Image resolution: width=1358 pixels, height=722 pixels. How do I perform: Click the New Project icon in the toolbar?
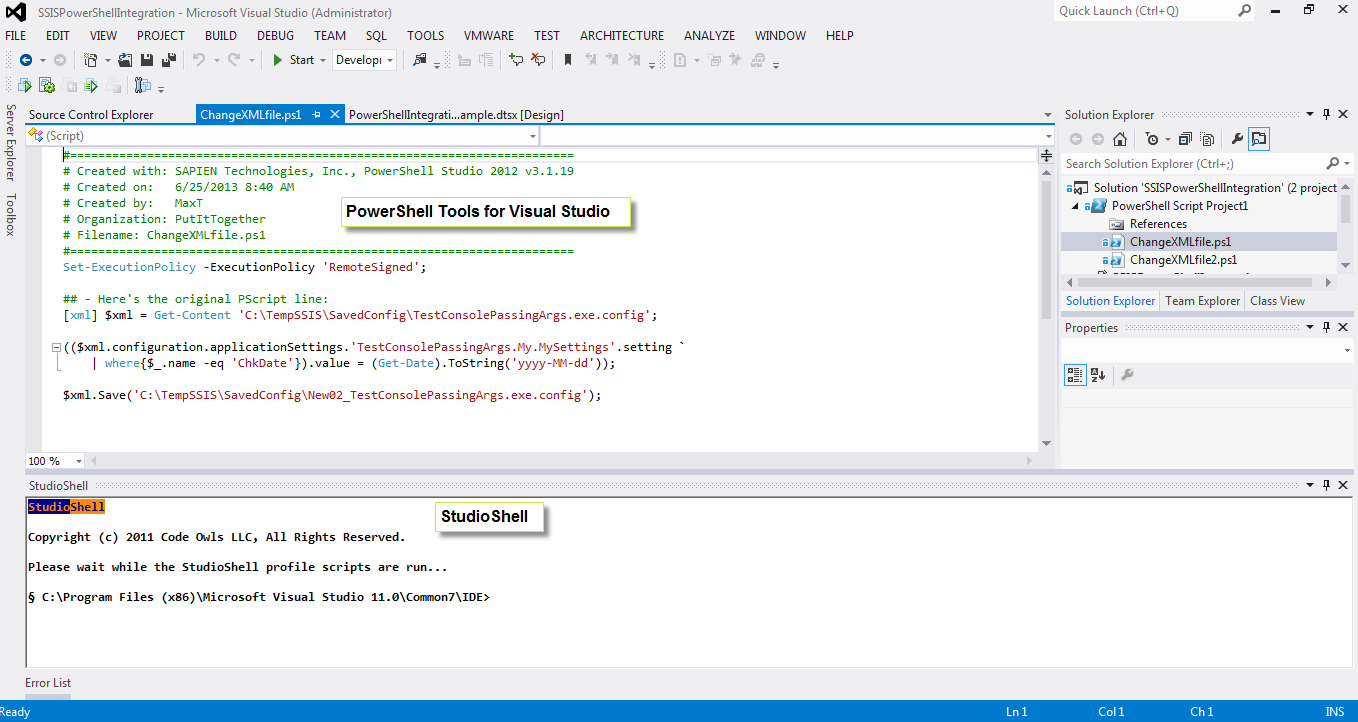pyautogui.click(x=90, y=60)
